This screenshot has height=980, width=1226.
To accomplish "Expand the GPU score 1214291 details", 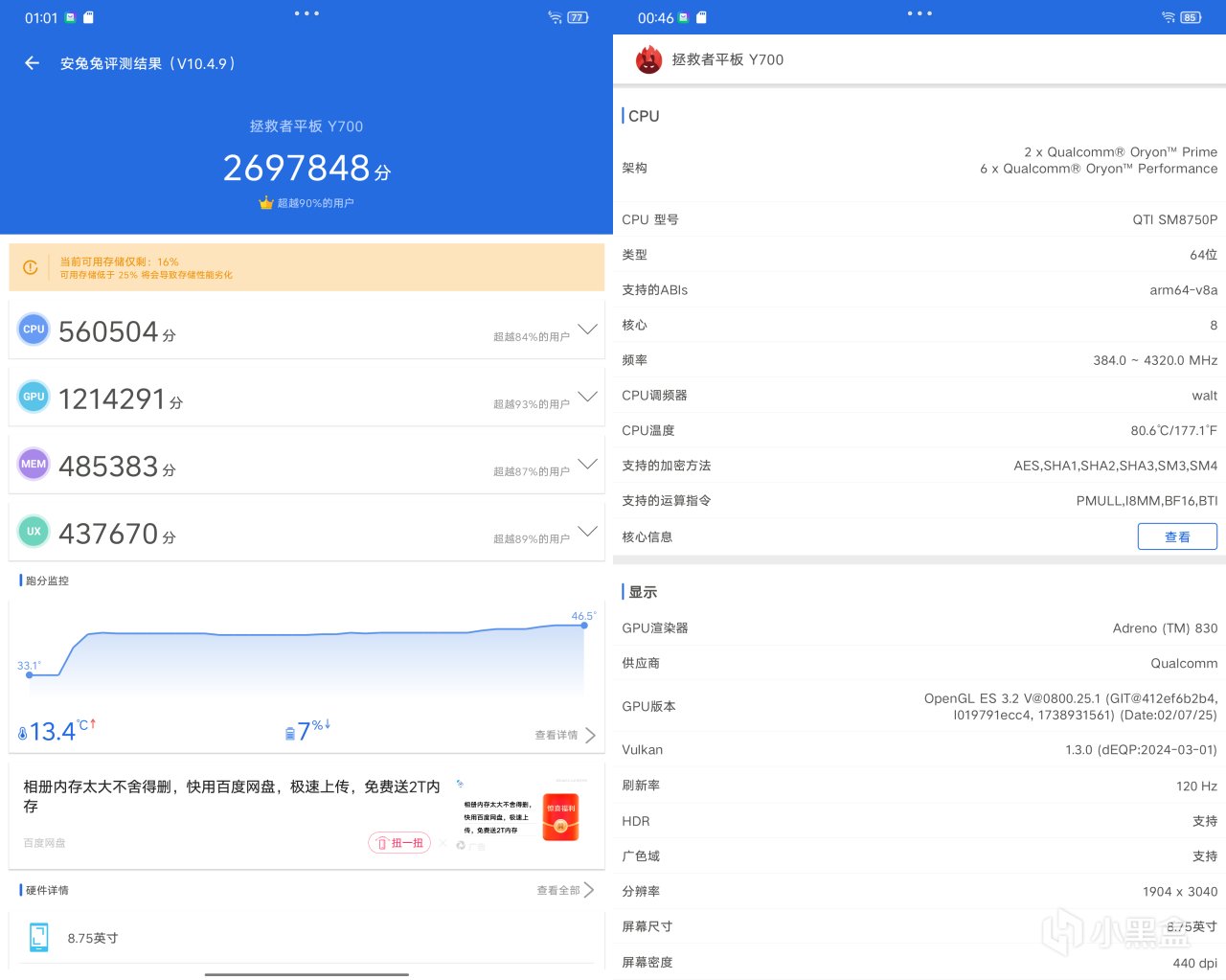I will coord(588,396).
